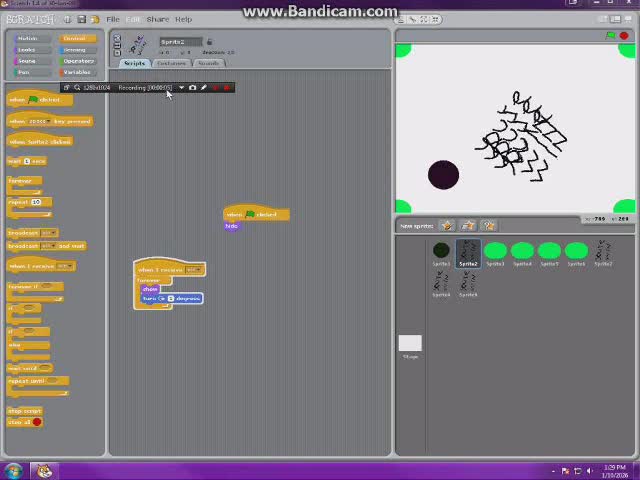Click the globe language icon in toolbar
The height and width of the screenshot is (480, 640).
coord(68,19)
